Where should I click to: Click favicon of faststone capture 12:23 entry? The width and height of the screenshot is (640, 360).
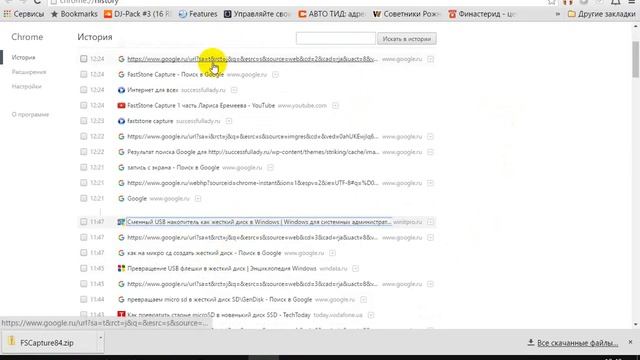click(x=121, y=121)
